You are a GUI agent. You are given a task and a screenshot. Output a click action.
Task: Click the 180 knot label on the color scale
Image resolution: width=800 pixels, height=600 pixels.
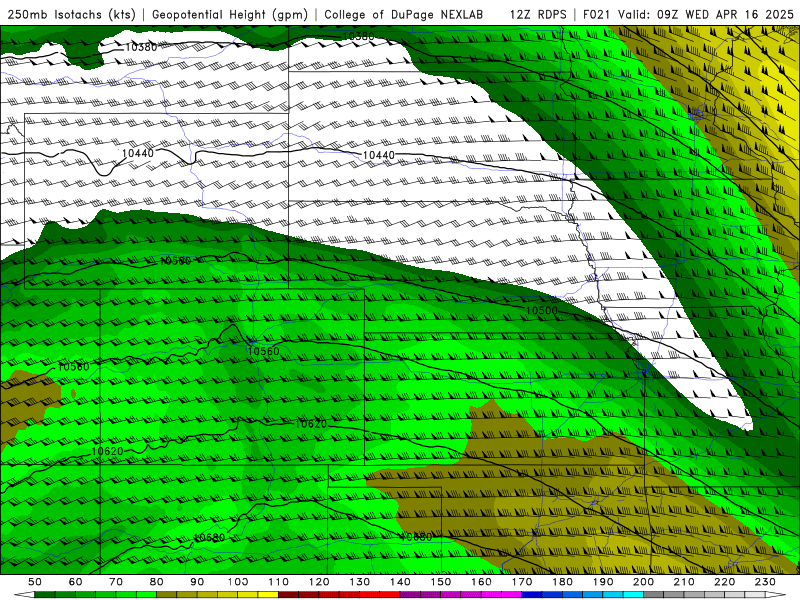[x=562, y=582]
